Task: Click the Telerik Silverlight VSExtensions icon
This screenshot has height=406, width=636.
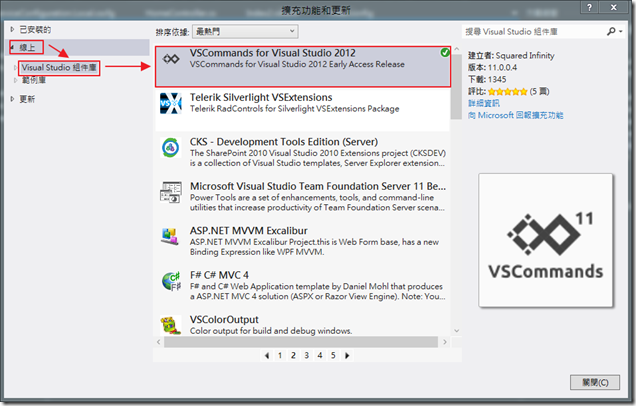Action: (171, 103)
